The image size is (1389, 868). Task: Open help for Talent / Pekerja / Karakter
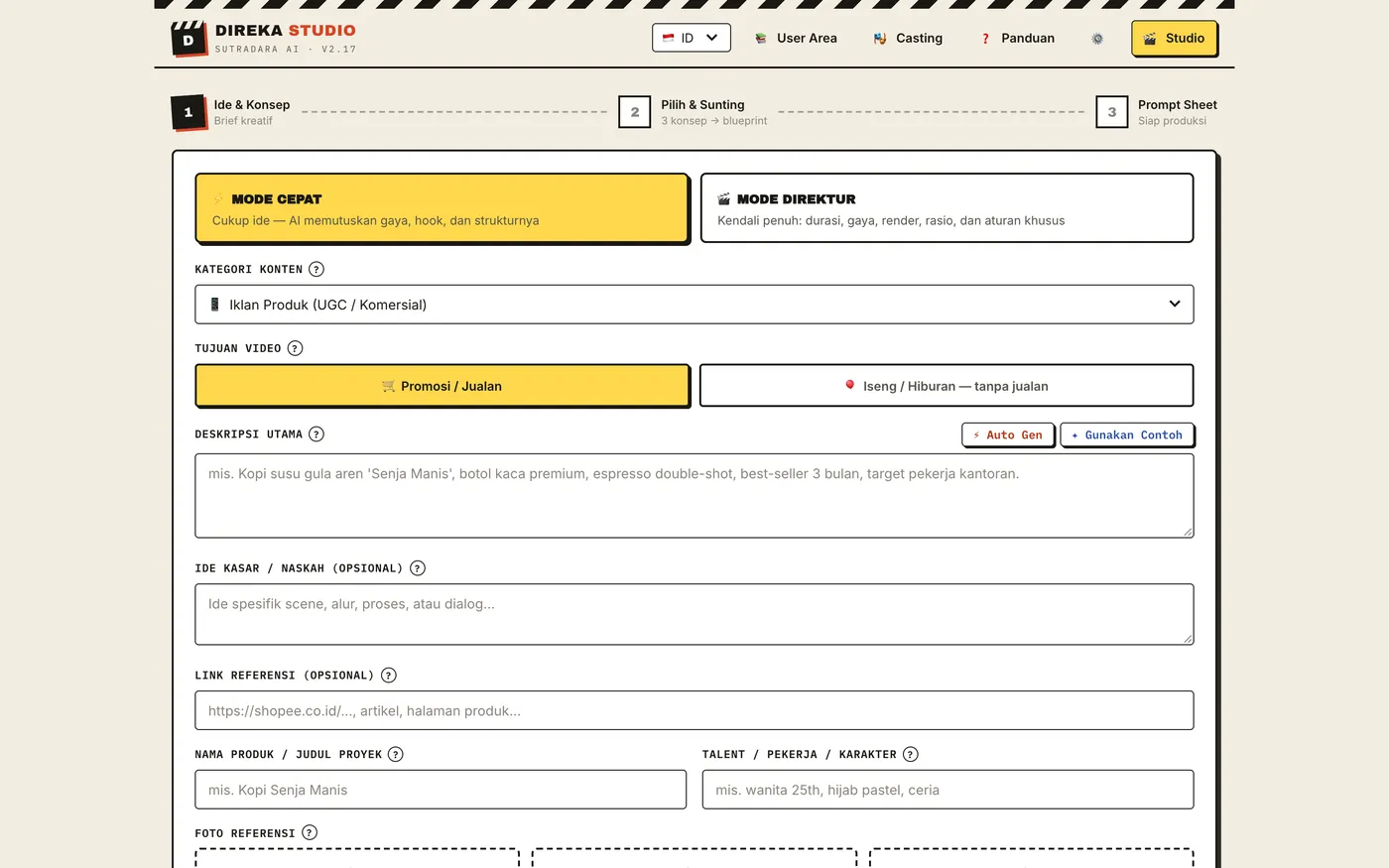coord(911,754)
